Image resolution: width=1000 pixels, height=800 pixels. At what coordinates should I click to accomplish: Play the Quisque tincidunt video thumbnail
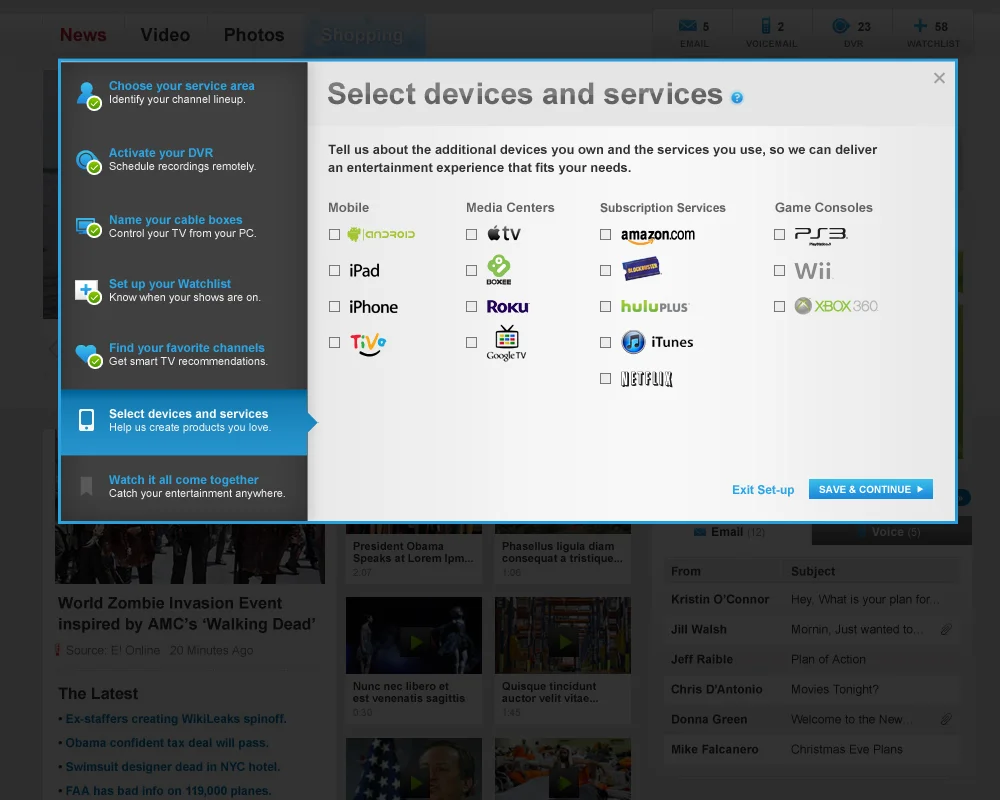tap(562, 635)
